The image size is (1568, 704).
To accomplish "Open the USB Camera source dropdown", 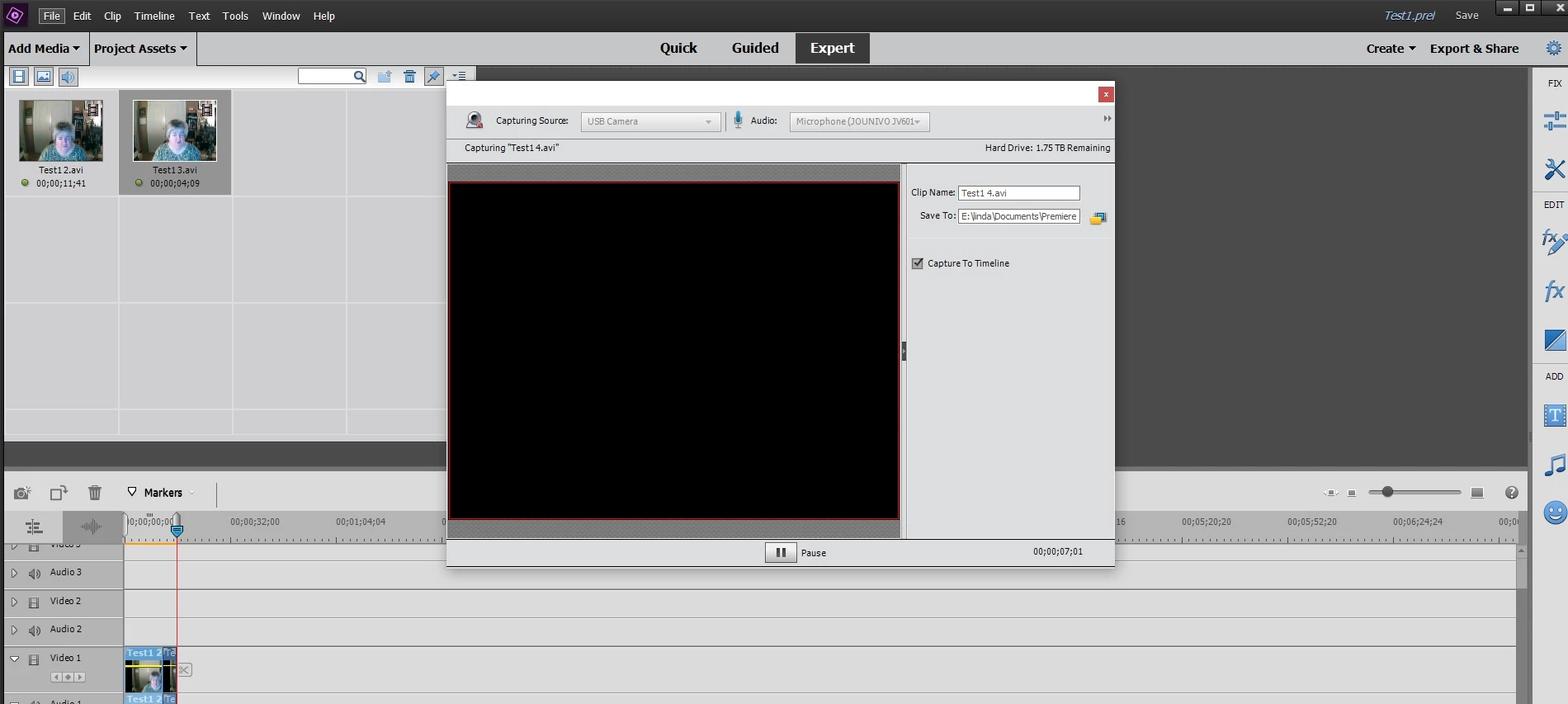I will coord(650,121).
